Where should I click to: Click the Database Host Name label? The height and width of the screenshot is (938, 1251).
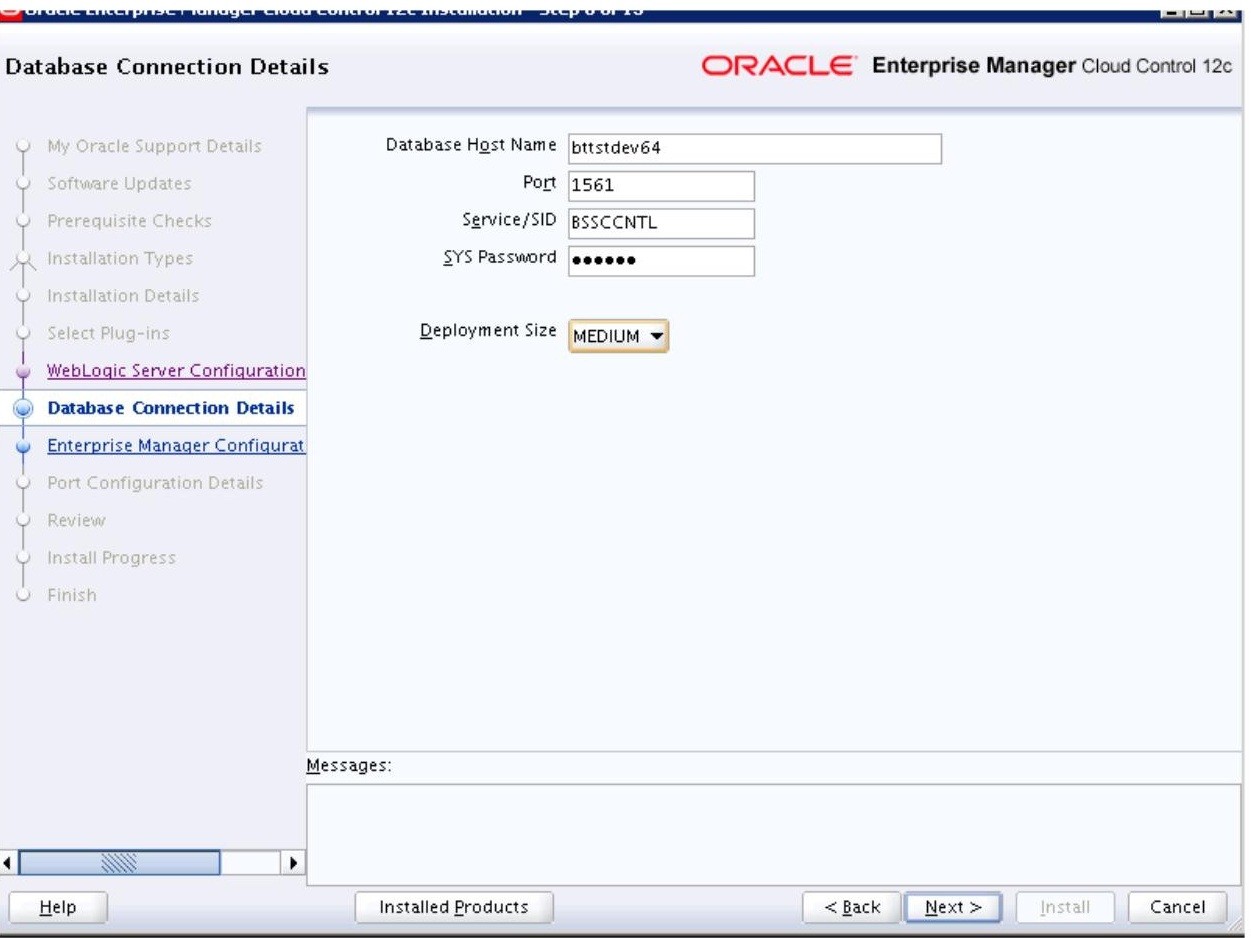coord(472,145)
